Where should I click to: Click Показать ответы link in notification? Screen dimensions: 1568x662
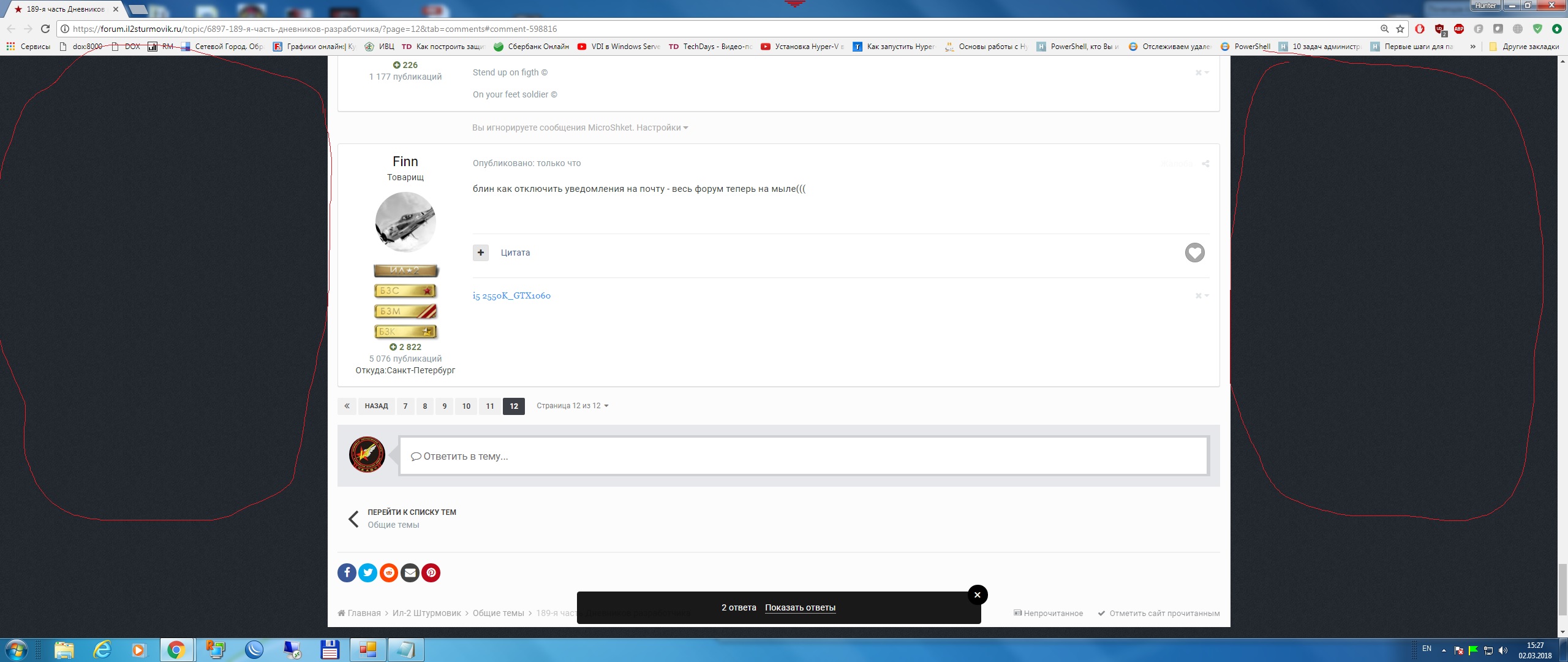tap(800, 607)
